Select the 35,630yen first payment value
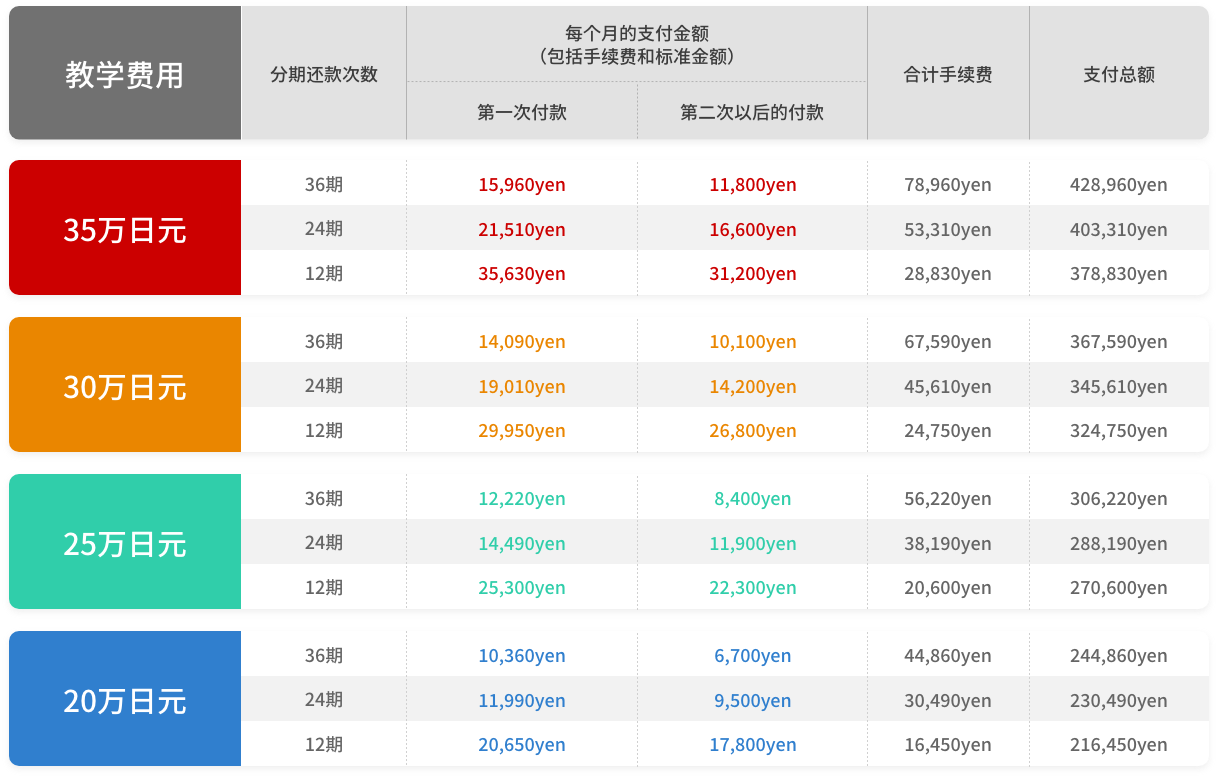The height and width of the screenshot is (778, 1218). (522, 274)
